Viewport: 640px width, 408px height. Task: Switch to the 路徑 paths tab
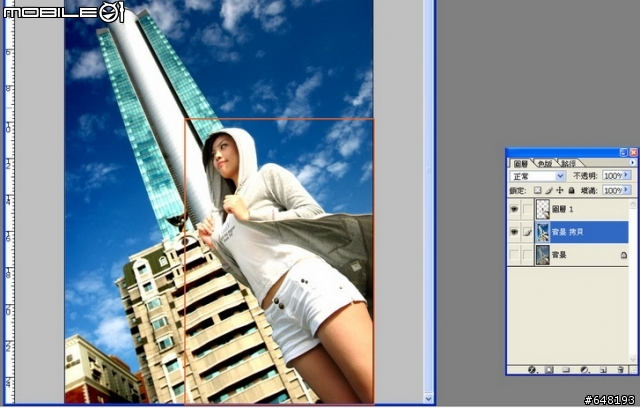click(x=568, y=163)
